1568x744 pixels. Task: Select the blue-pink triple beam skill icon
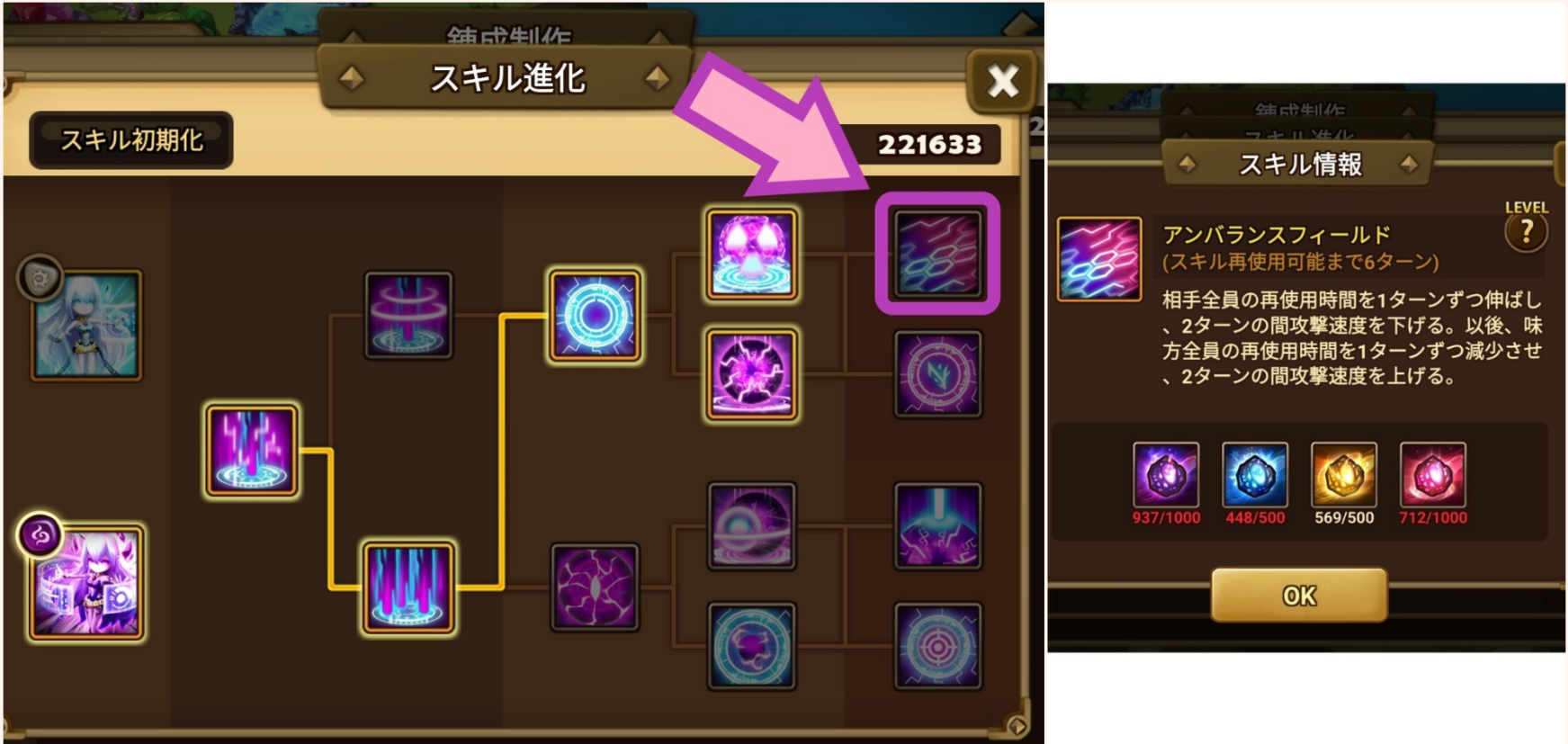(x=408, y=587)
